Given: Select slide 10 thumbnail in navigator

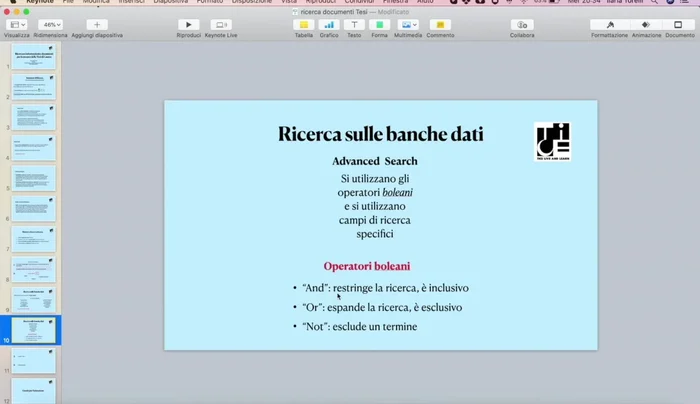Looking at the screenshot, I should [x=33, y=330].
